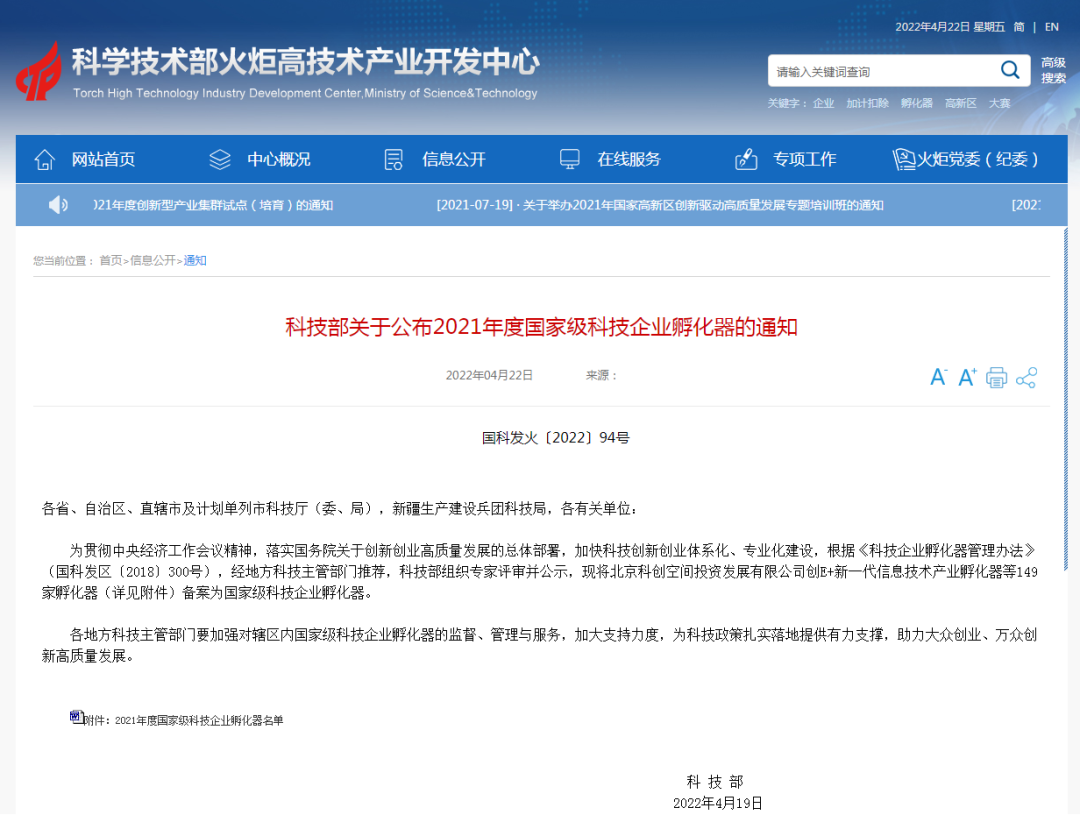Open the 孵化器 keyword link

click(916, 103)
